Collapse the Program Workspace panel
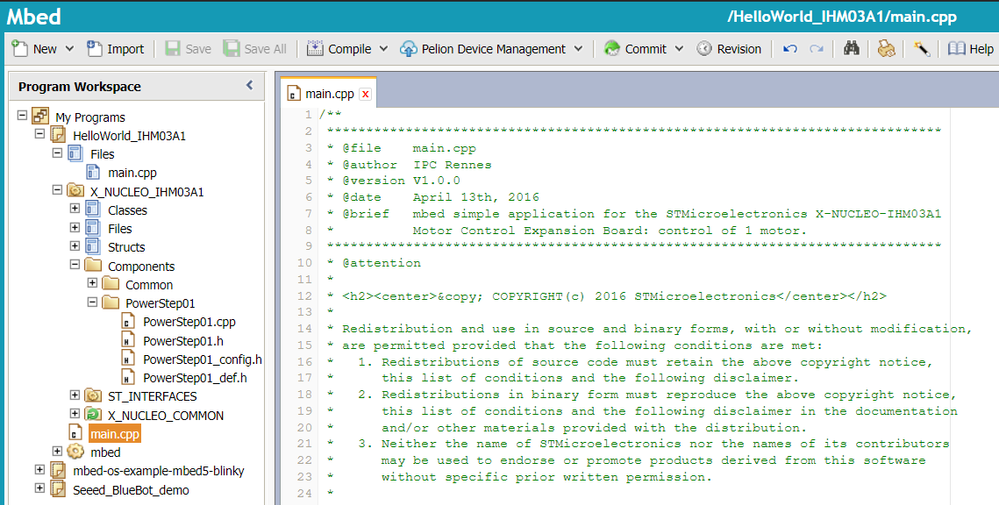Image resolution: width=999 pixels, height=505 pixels. [x=250, y=85]
